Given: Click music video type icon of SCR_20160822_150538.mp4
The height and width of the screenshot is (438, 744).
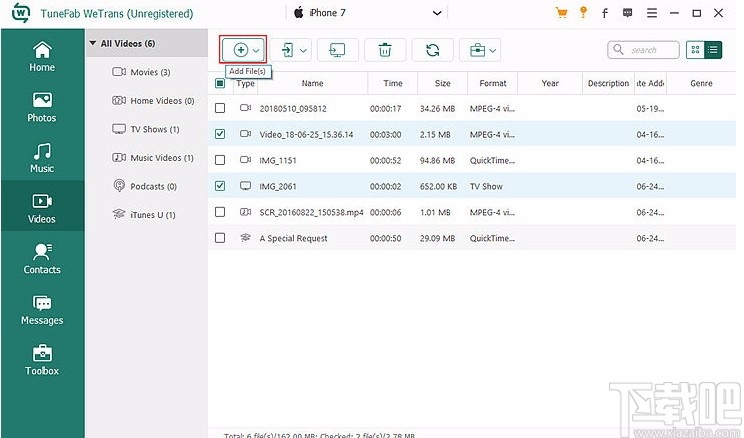Looking at the screenshot, I should (x=245, y=212).
